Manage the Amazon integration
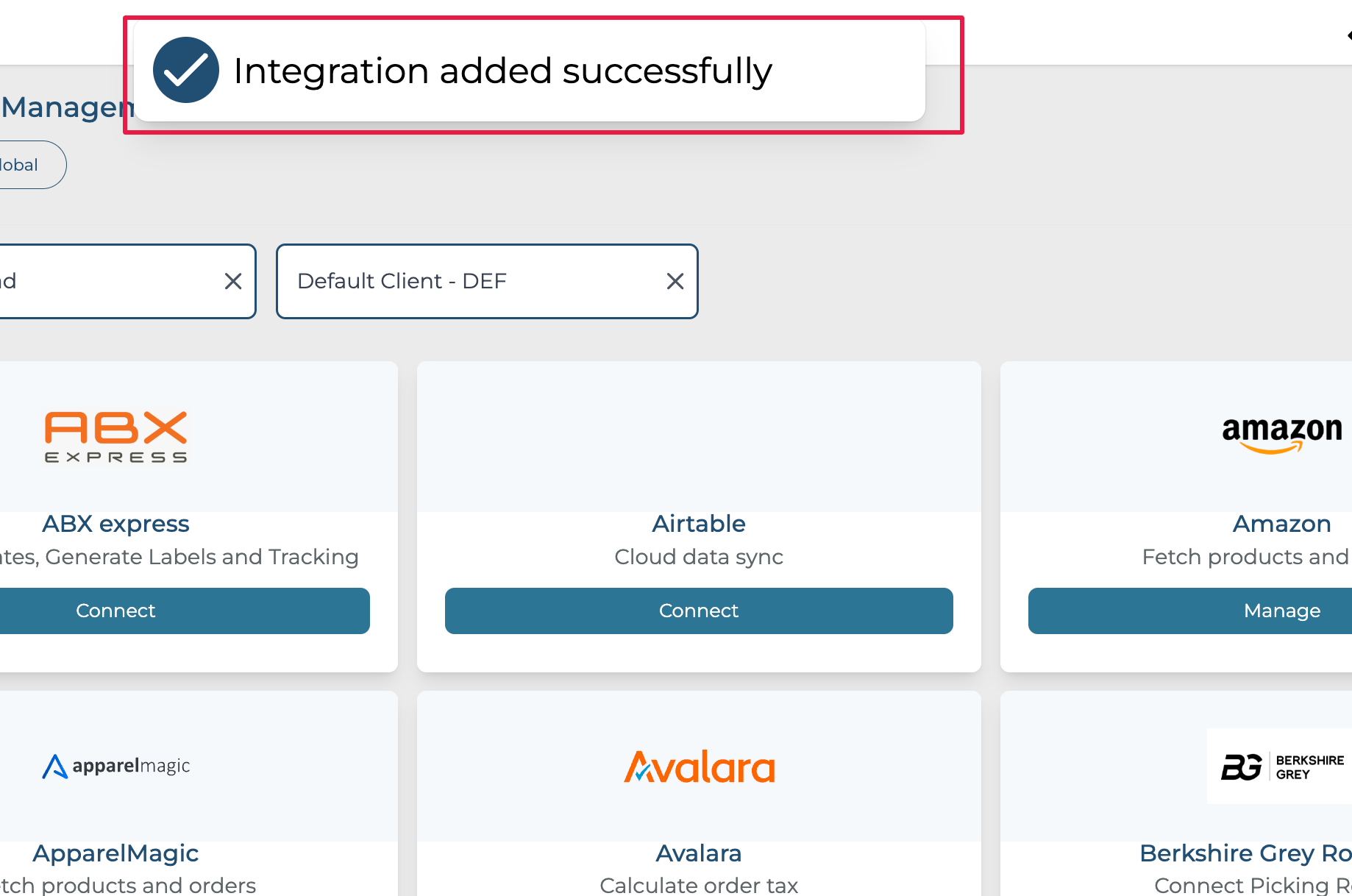The height and width of the screenshot is (896, 1352). coord(1281,611)
